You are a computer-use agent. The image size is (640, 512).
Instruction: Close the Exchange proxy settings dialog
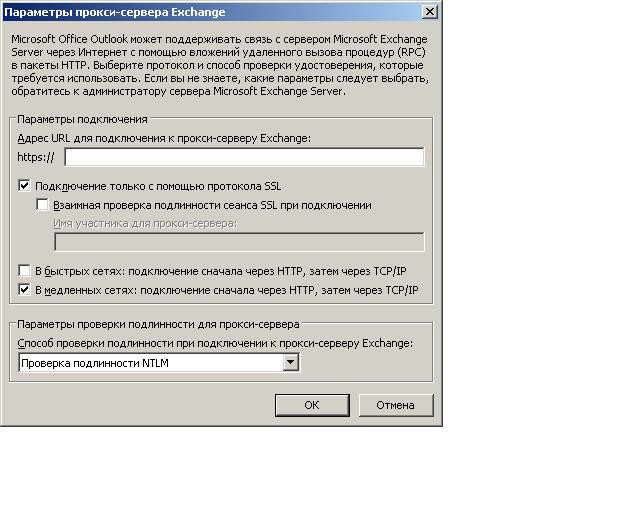coord(429,11)
